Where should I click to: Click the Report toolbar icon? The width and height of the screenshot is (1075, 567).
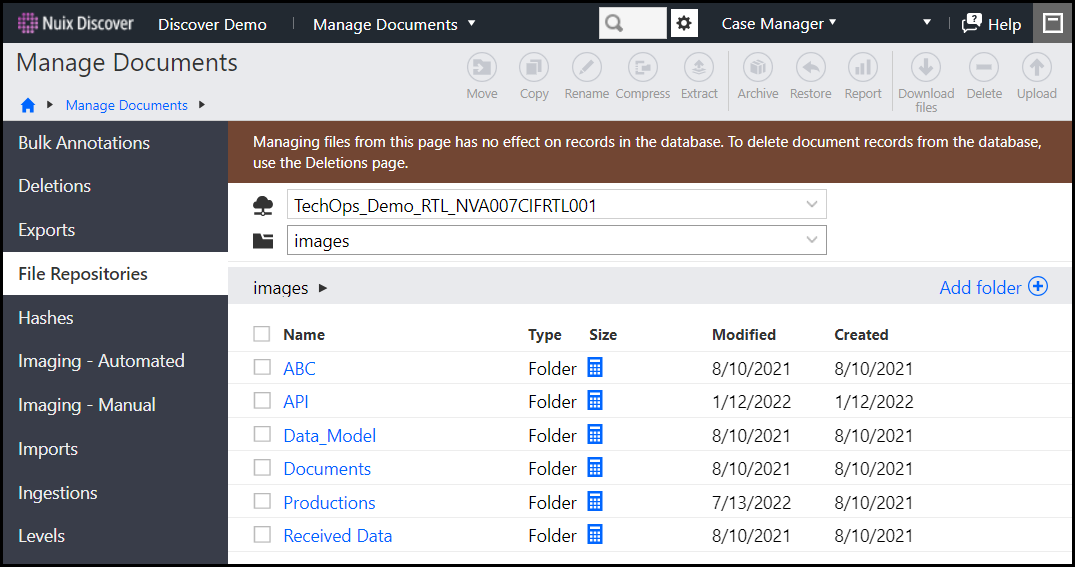(x=863, y=68)
